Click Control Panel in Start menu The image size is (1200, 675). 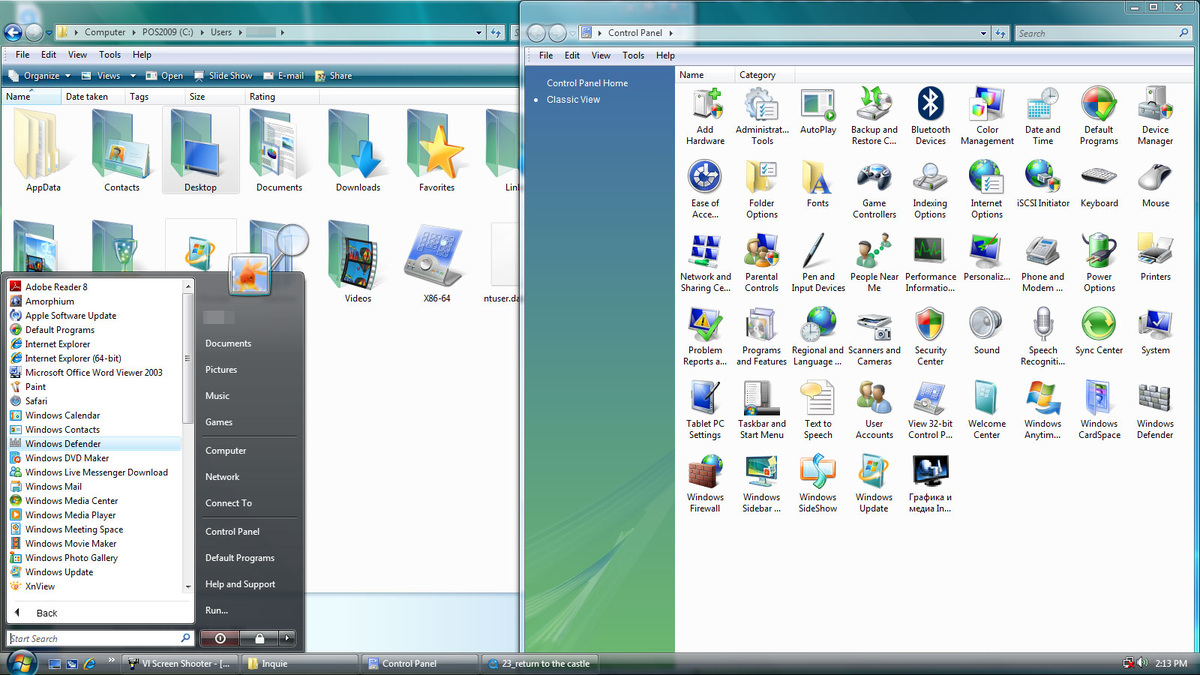(x=232, y=531)
